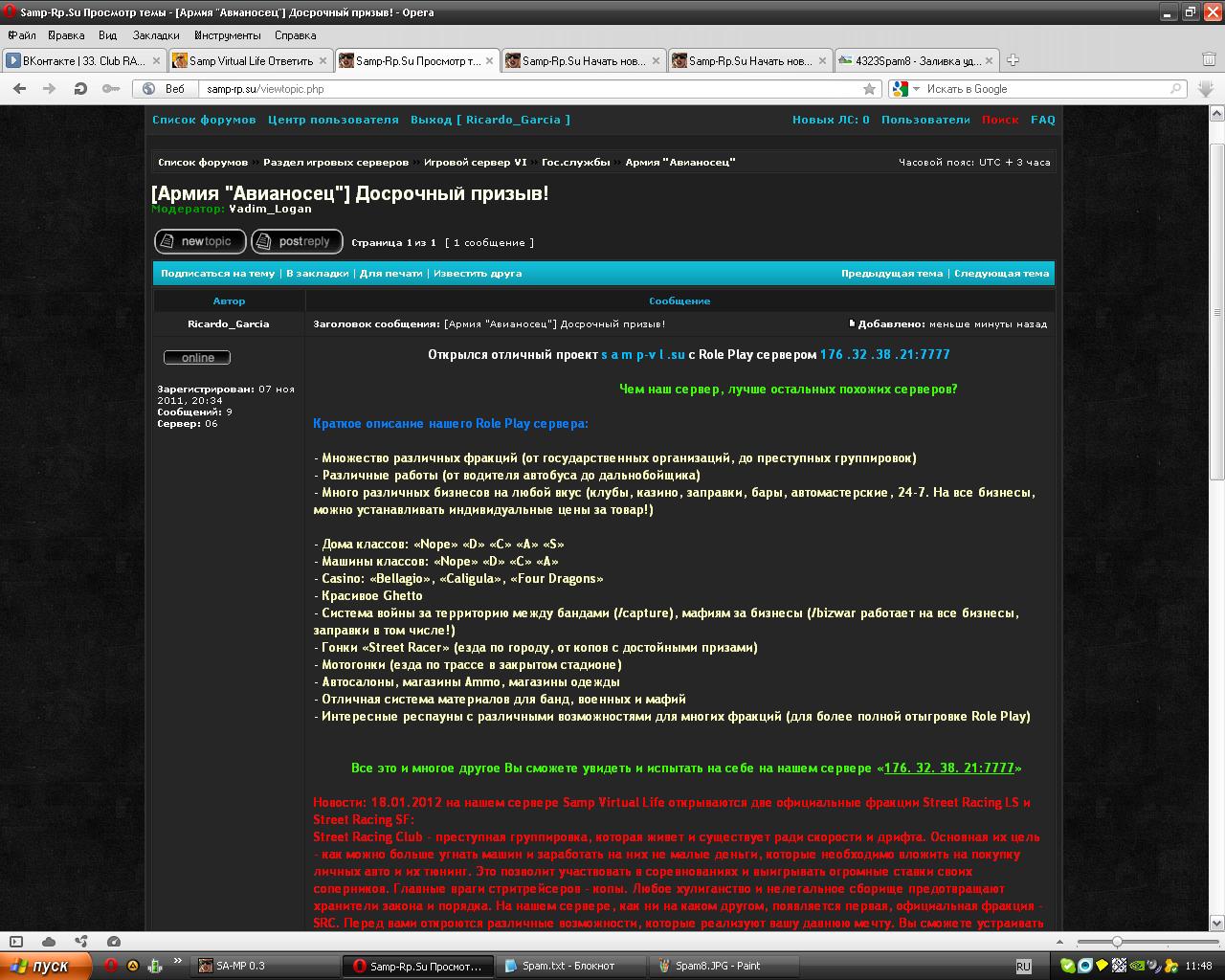
Task: Open the Правка menu
Action: (x=66, y=35)
